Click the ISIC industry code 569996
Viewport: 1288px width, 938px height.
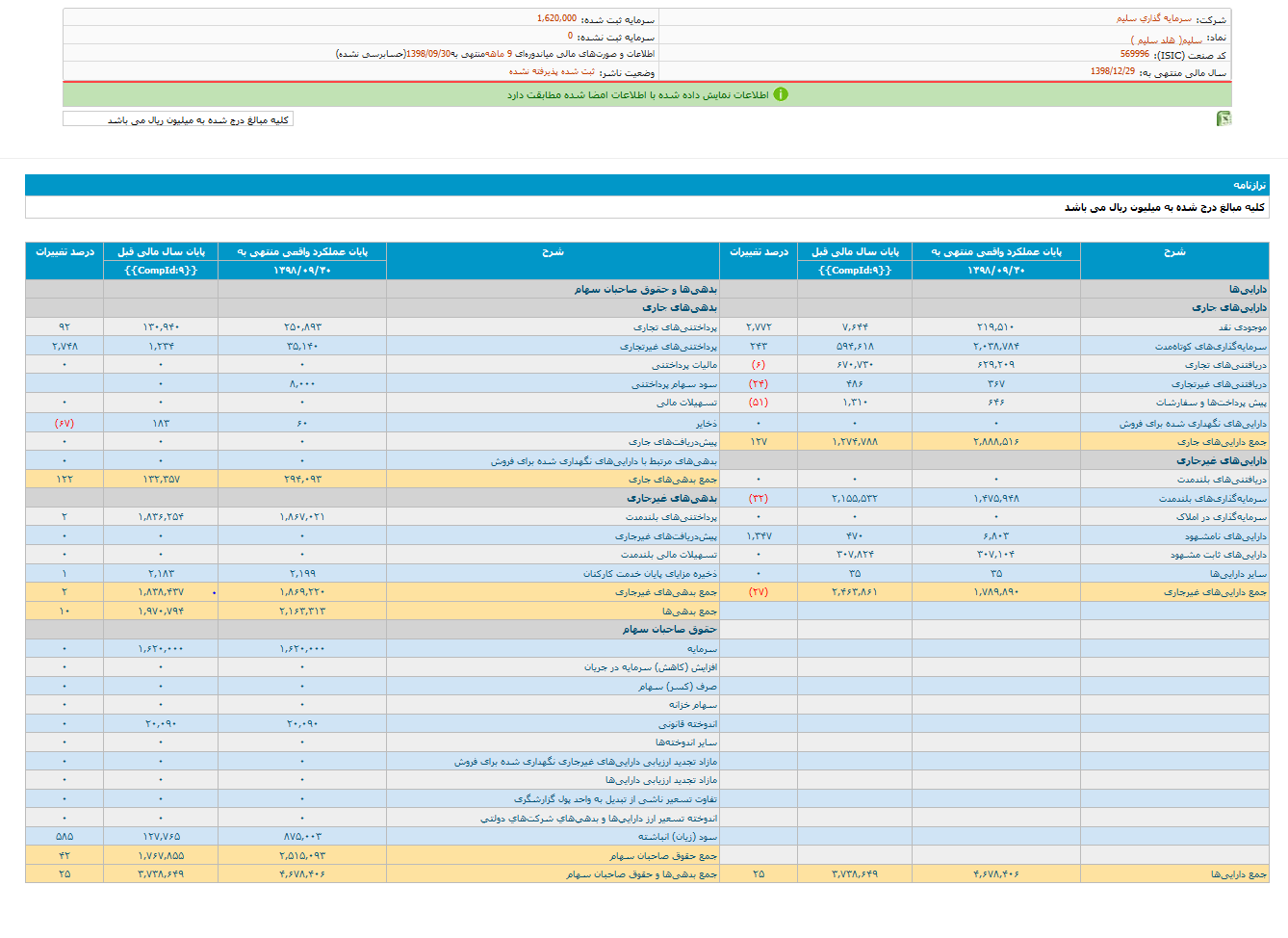(x=1134, y=55)
